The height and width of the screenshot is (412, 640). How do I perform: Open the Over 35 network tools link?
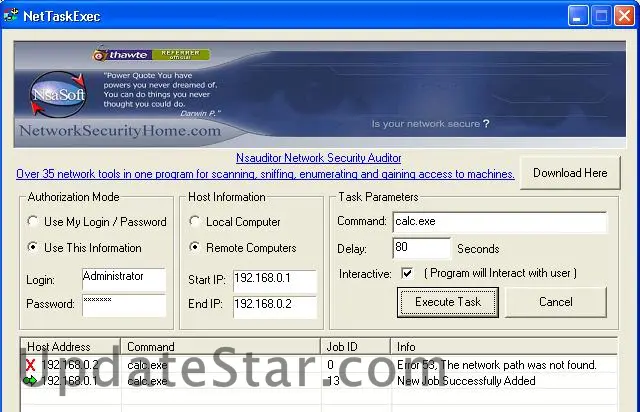[265, 174]
